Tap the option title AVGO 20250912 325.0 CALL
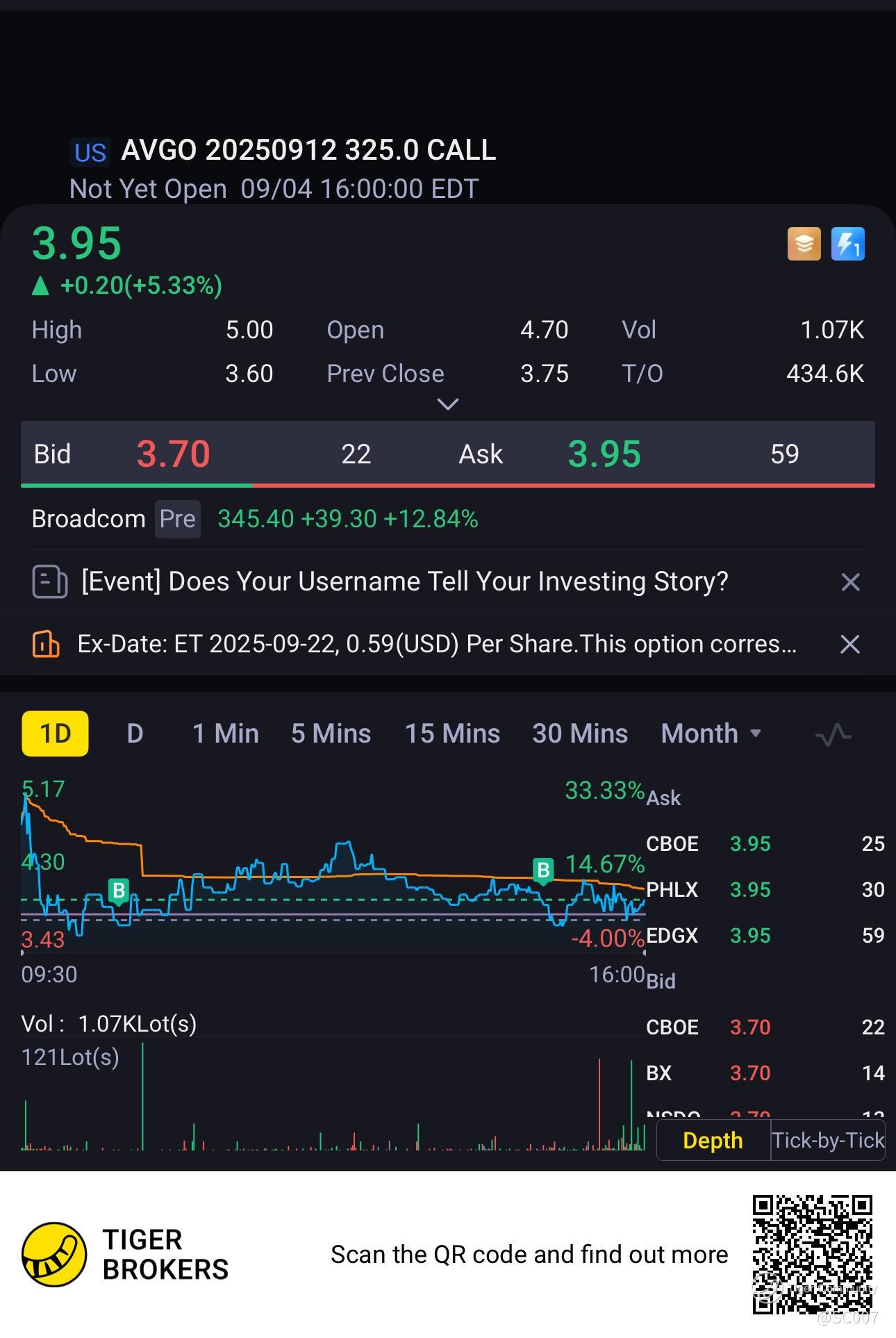Image resolution: width=896 pixels, height=1338 pixels. [309, 150]
